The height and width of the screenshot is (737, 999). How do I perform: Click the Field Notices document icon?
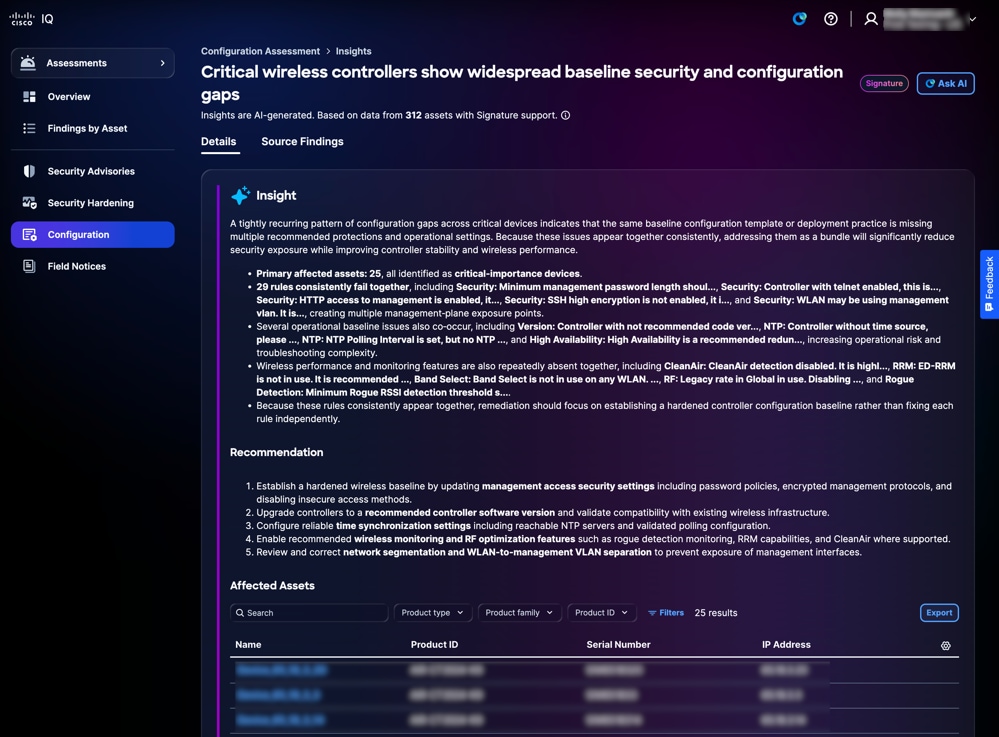point(29,266)
